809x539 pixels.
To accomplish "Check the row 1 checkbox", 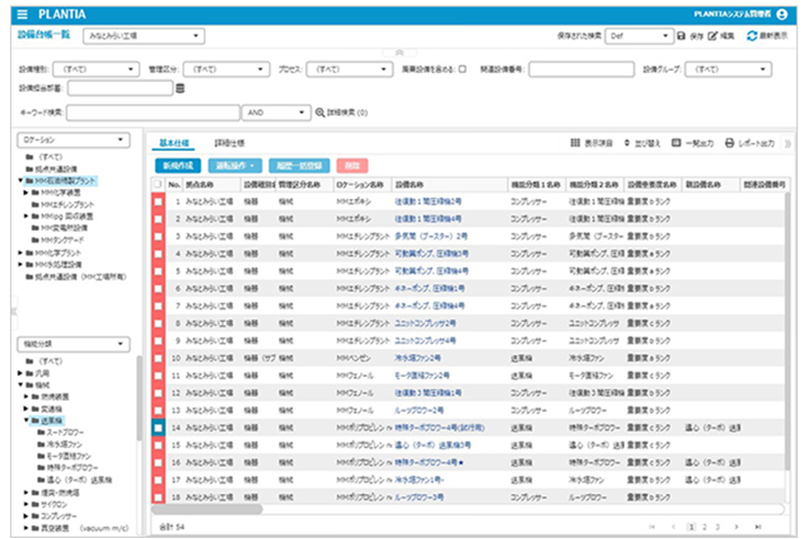I will coord(158,202).
